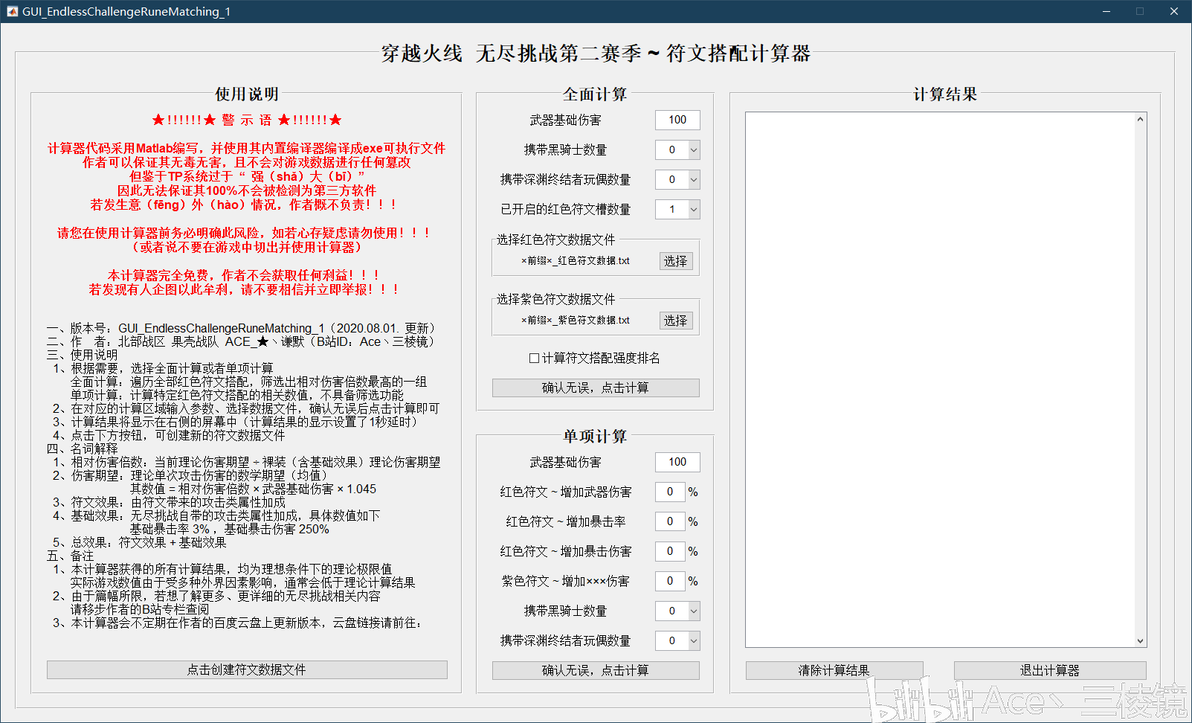Open 已开启的红色符文槽数量 dropdown
Screen dimensions: 1192x723
[x=677, y=209]
